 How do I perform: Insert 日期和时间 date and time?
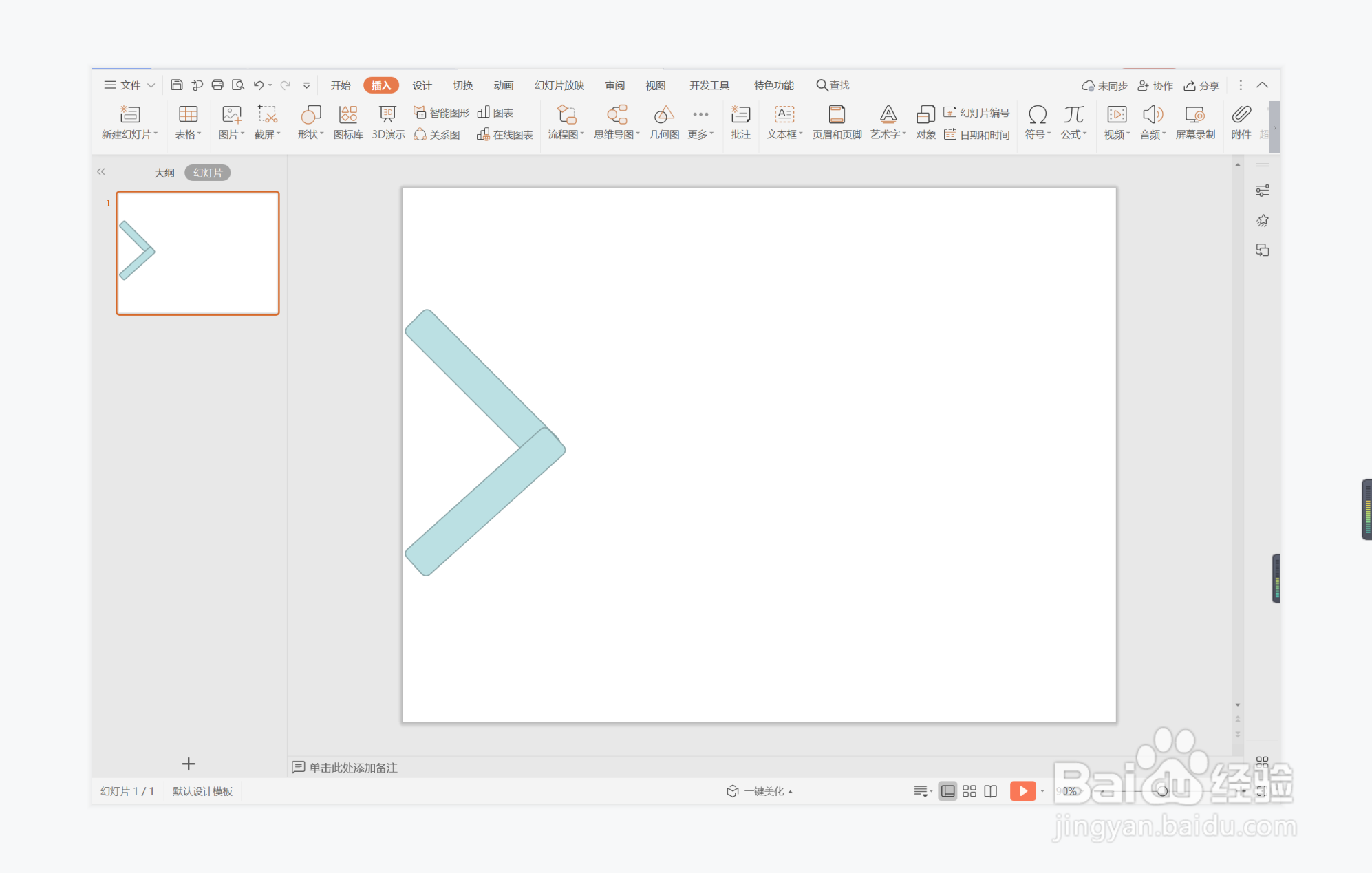click(x=976, y=135)
